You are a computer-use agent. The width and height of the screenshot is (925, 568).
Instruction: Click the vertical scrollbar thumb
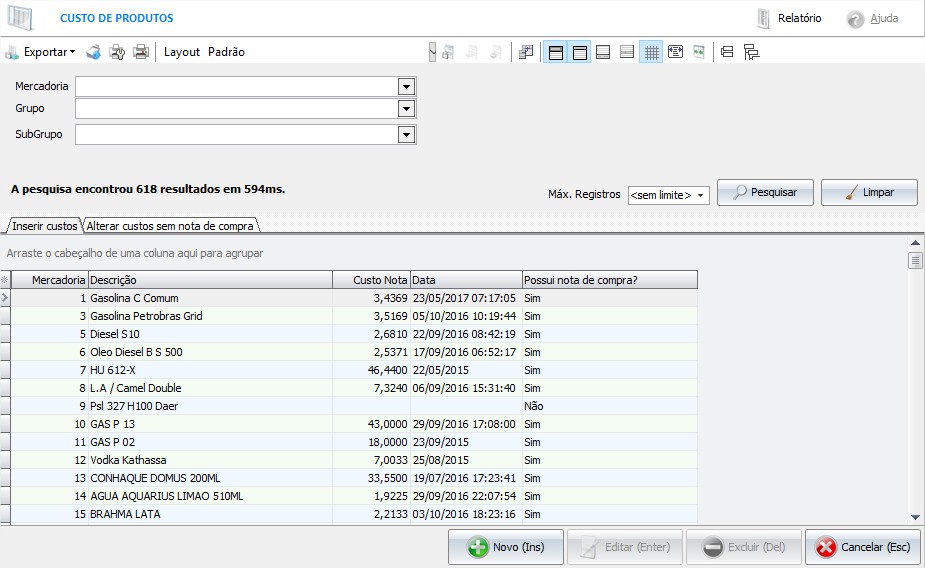[x=916, y=260]
